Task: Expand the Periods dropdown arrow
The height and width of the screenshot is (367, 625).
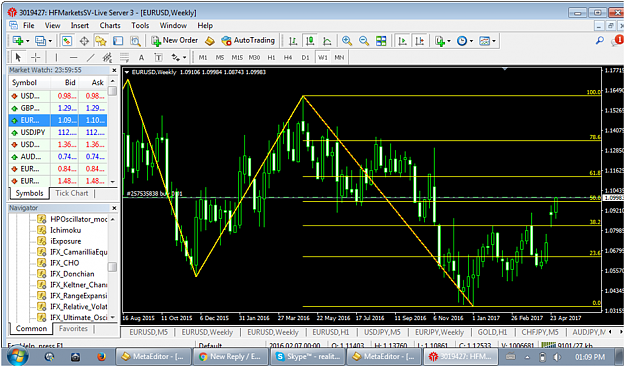Action: click(471, 41)
